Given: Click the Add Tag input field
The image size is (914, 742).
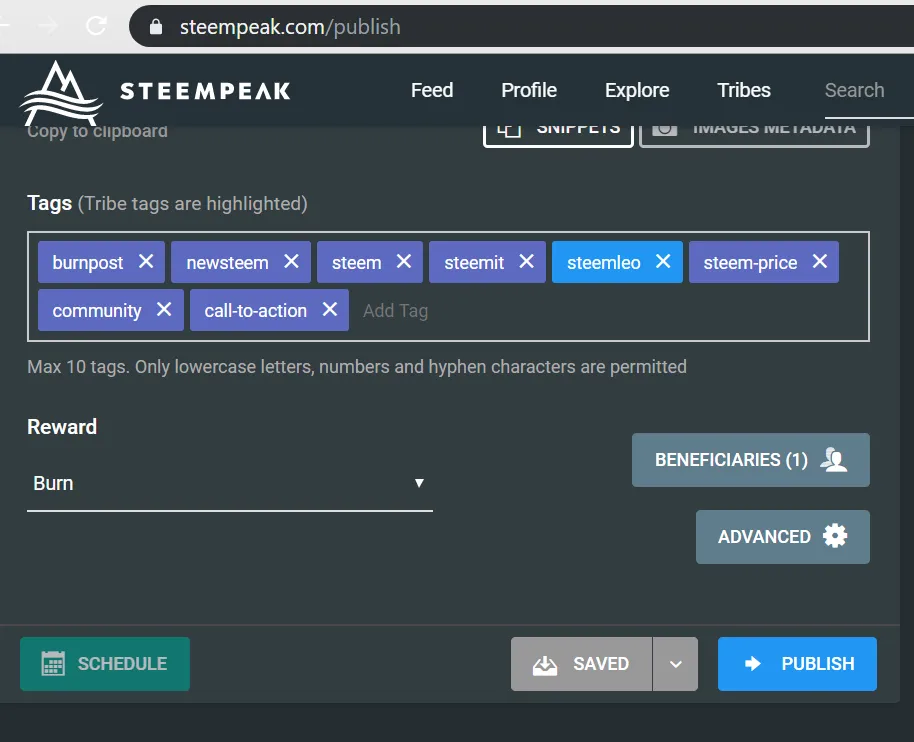Looking at the screenshot, I should click(396, 311).
